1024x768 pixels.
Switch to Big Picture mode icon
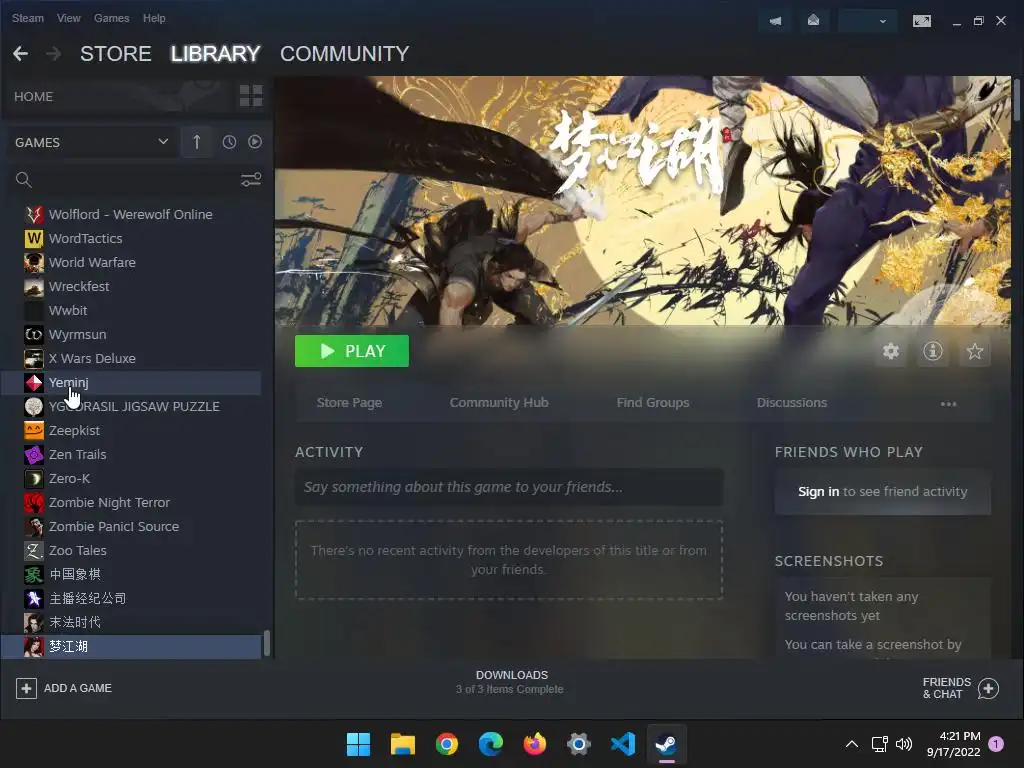pyautogui.click(x=921, y=21)
